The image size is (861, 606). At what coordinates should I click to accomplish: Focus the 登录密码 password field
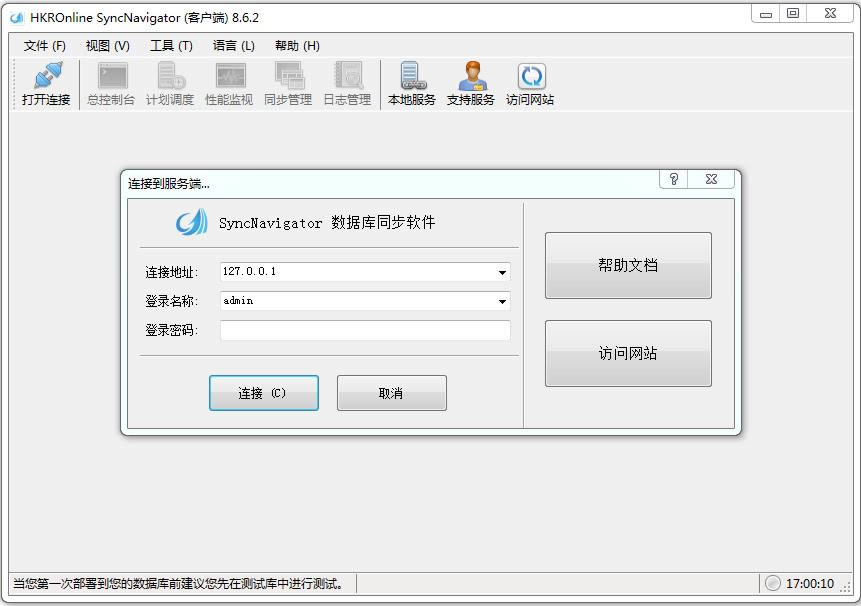[x=365, y=330]
